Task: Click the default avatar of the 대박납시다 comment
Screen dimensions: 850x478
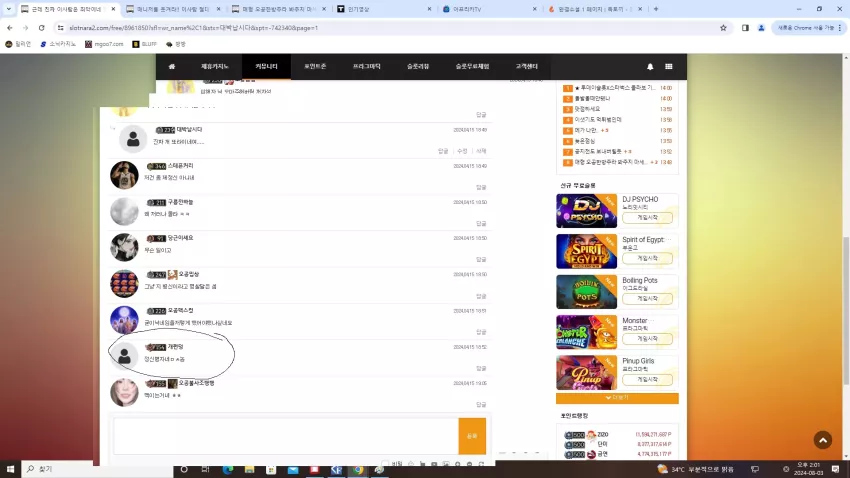Action: [133, 139]
